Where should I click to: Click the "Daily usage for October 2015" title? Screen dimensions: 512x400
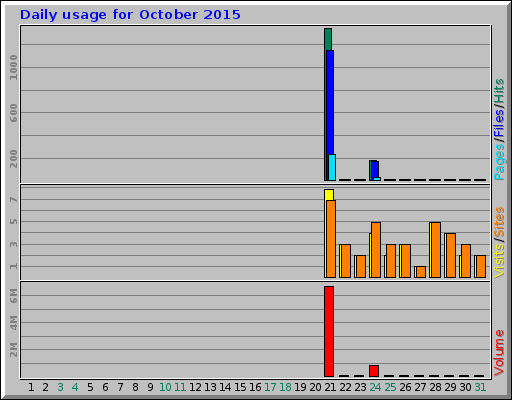(x=130, y=15)
